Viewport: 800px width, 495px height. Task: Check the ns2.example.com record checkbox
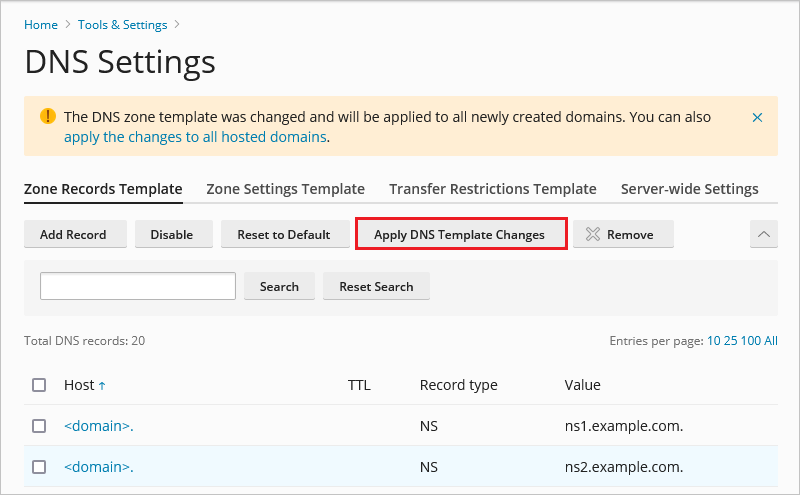coord(39,466)
